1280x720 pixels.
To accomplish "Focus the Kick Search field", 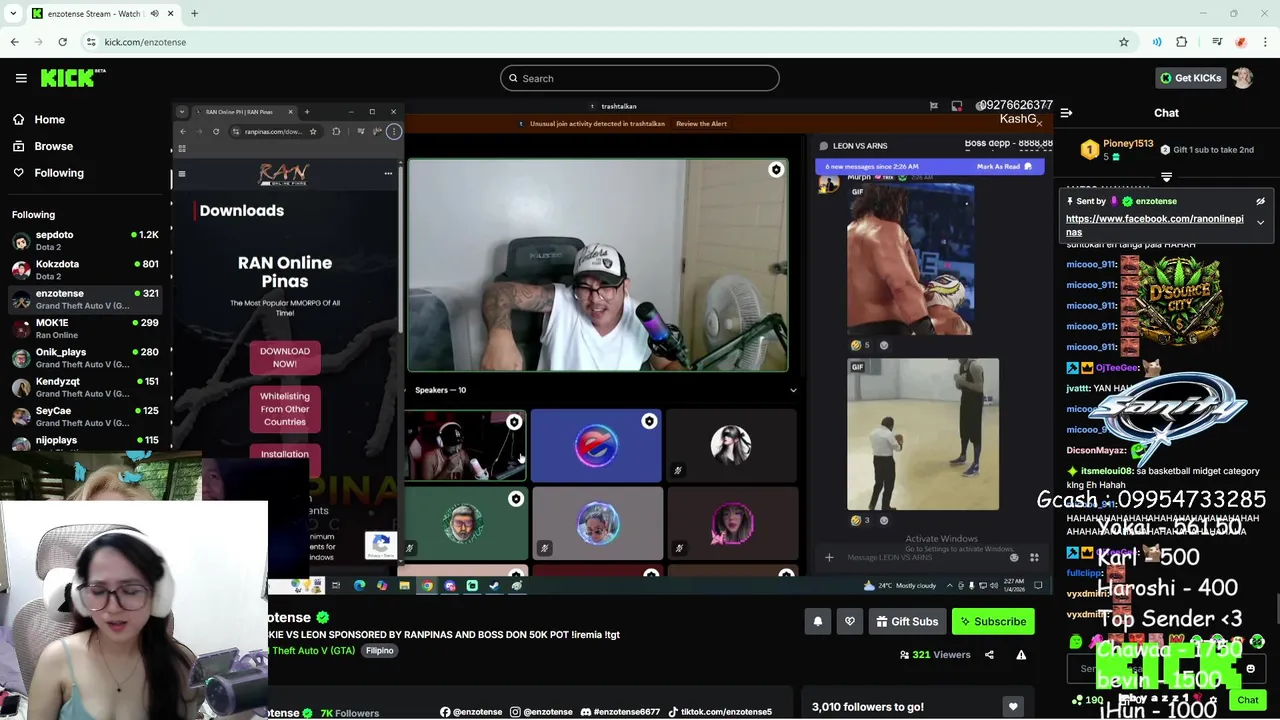I will point(640,78).
